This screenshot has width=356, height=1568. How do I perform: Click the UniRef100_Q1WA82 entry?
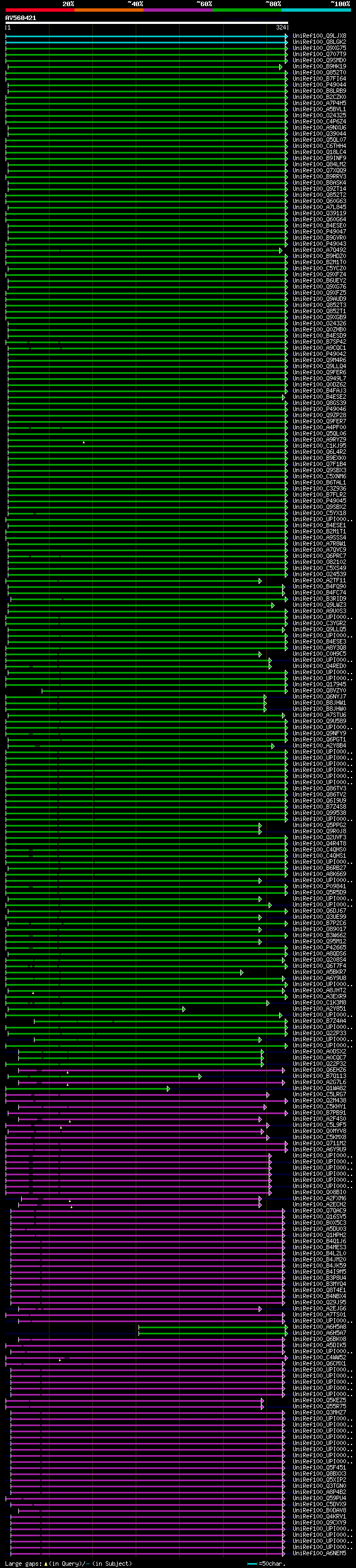(x=319, y=1089)
